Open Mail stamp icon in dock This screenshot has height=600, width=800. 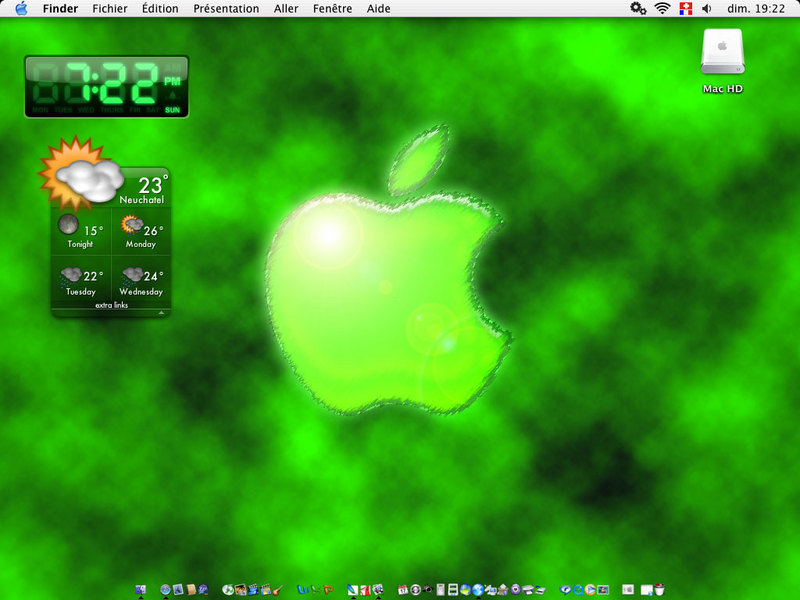pyautogui.click(x=178, y=590)
